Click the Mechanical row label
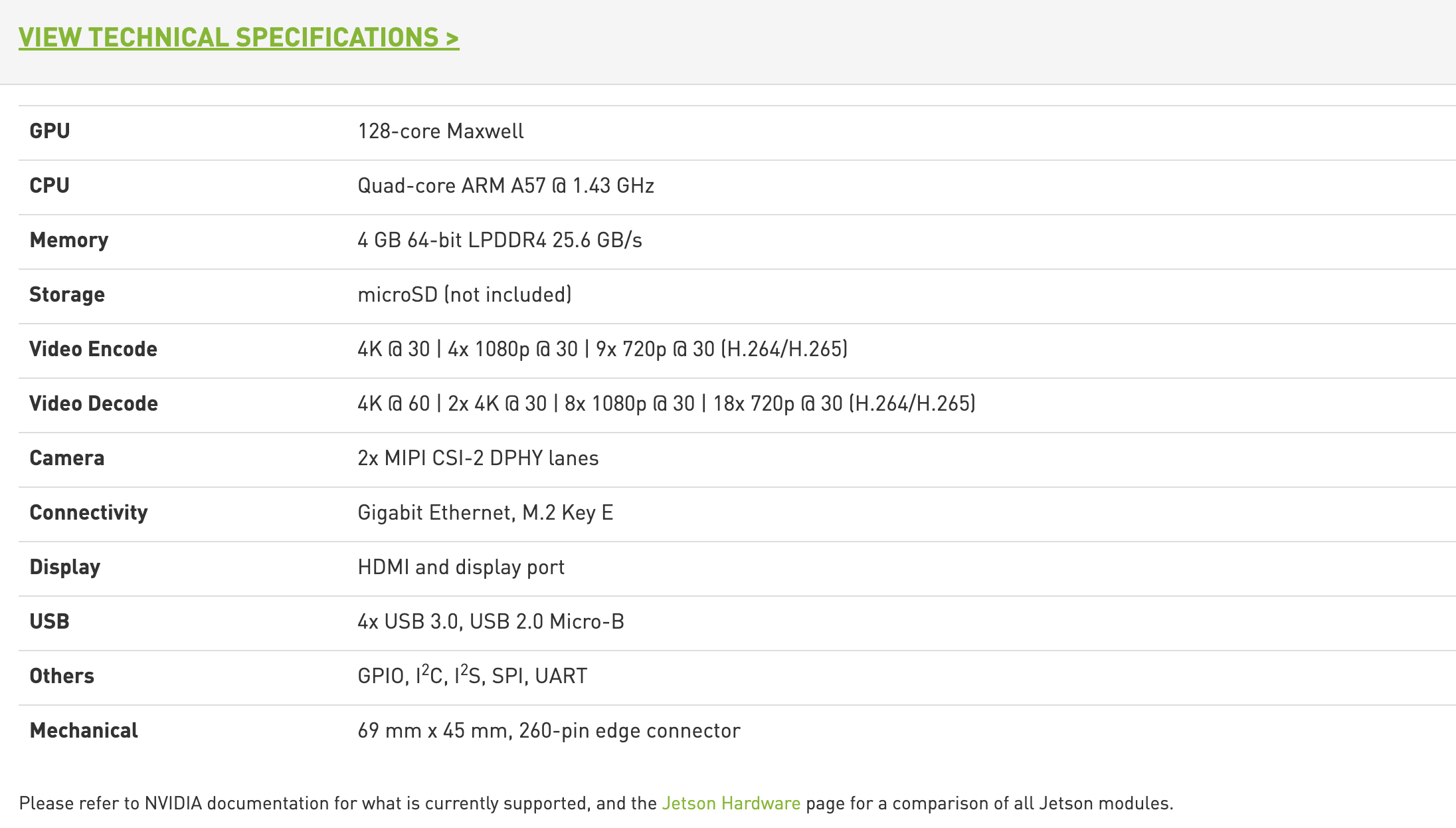1456x828 pixels. point(84,730)
